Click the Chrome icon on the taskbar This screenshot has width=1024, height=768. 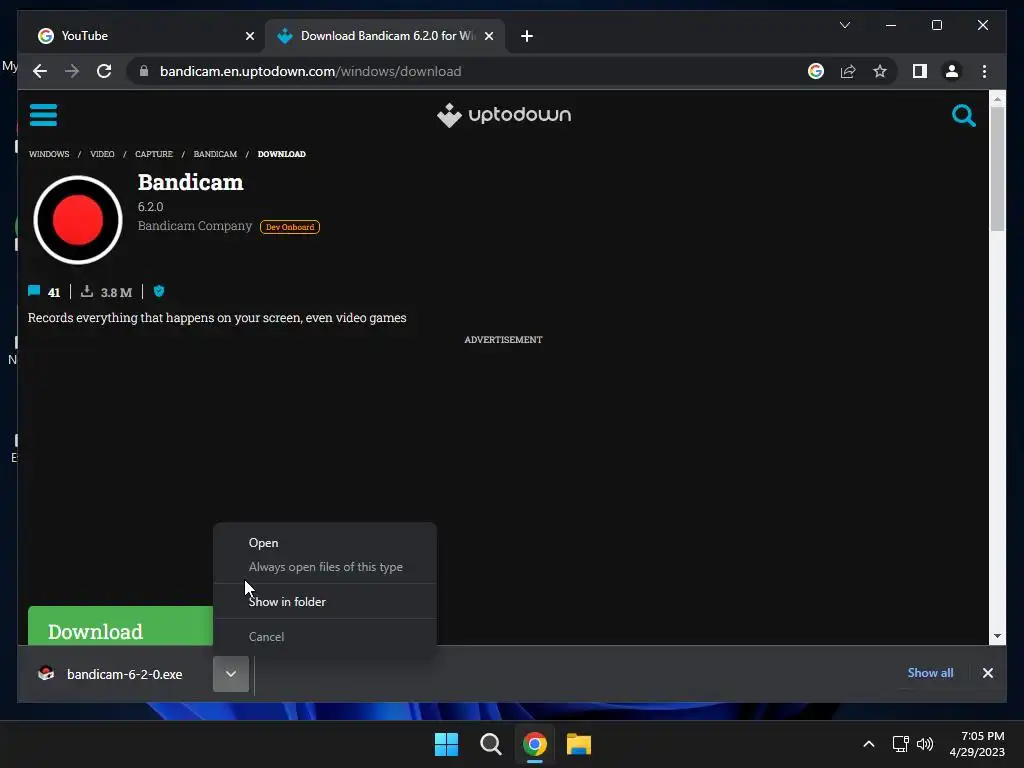(x=535, y=744)
